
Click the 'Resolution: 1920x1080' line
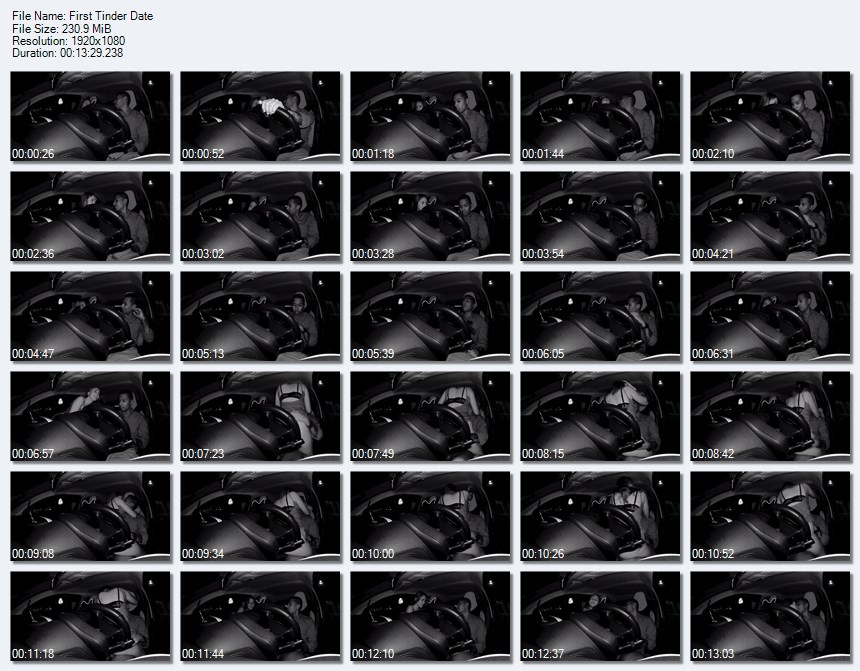69,41
